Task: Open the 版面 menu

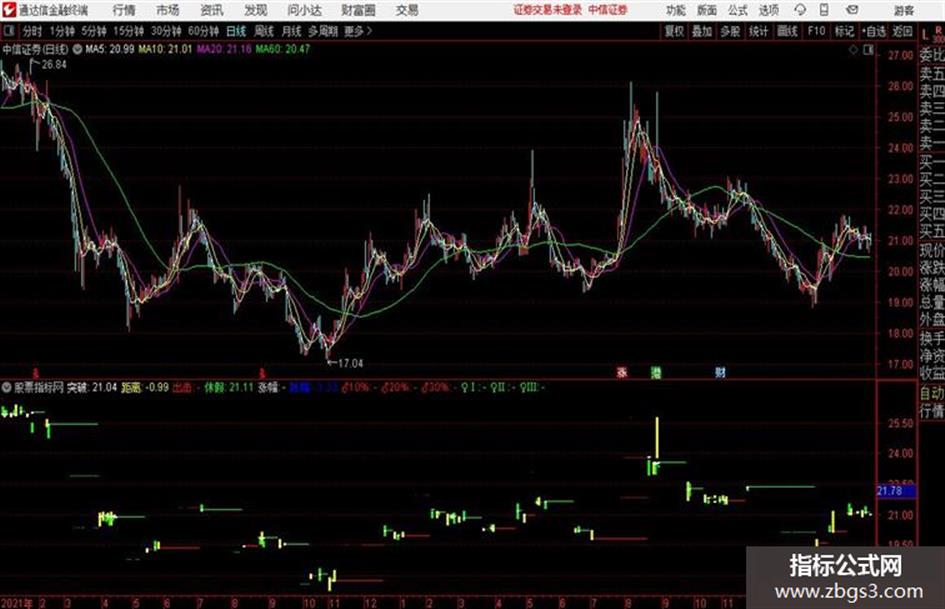Action: [x=706, y=10]
